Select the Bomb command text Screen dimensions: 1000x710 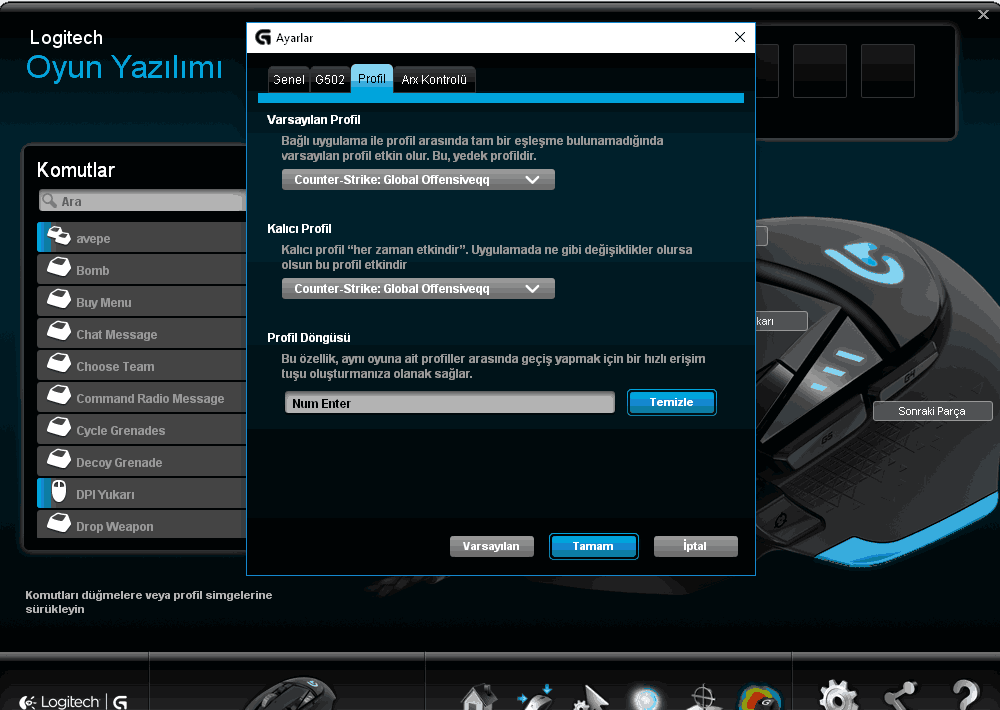92,270
